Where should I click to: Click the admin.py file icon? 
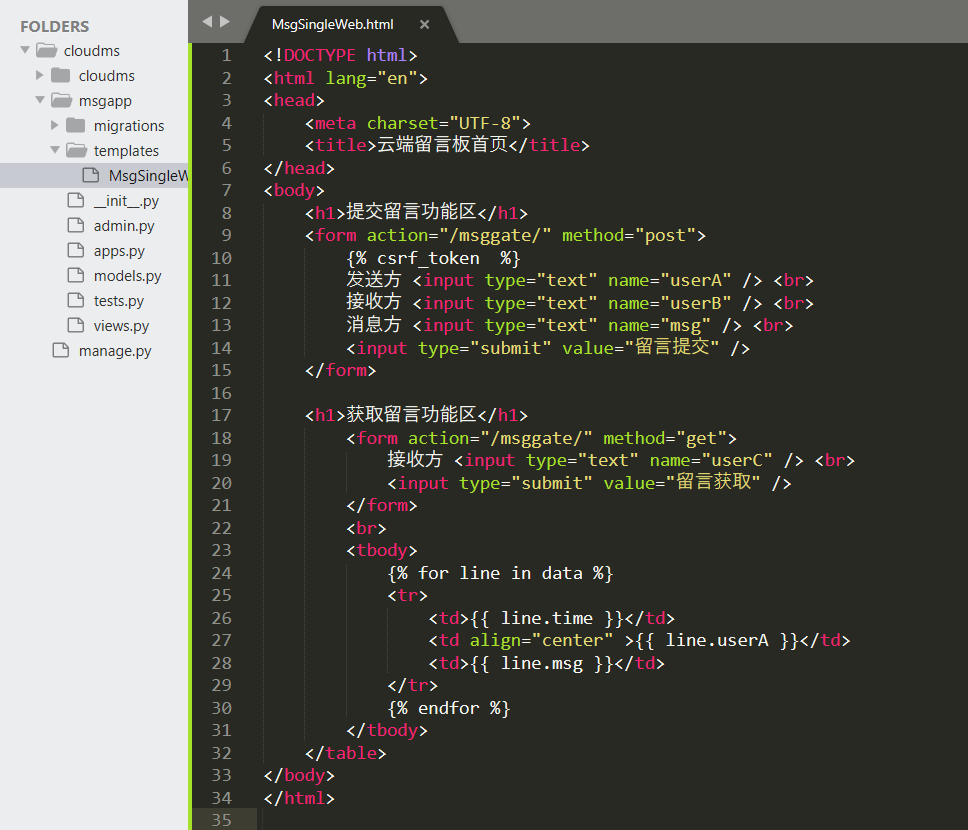(x=75, y=225)
